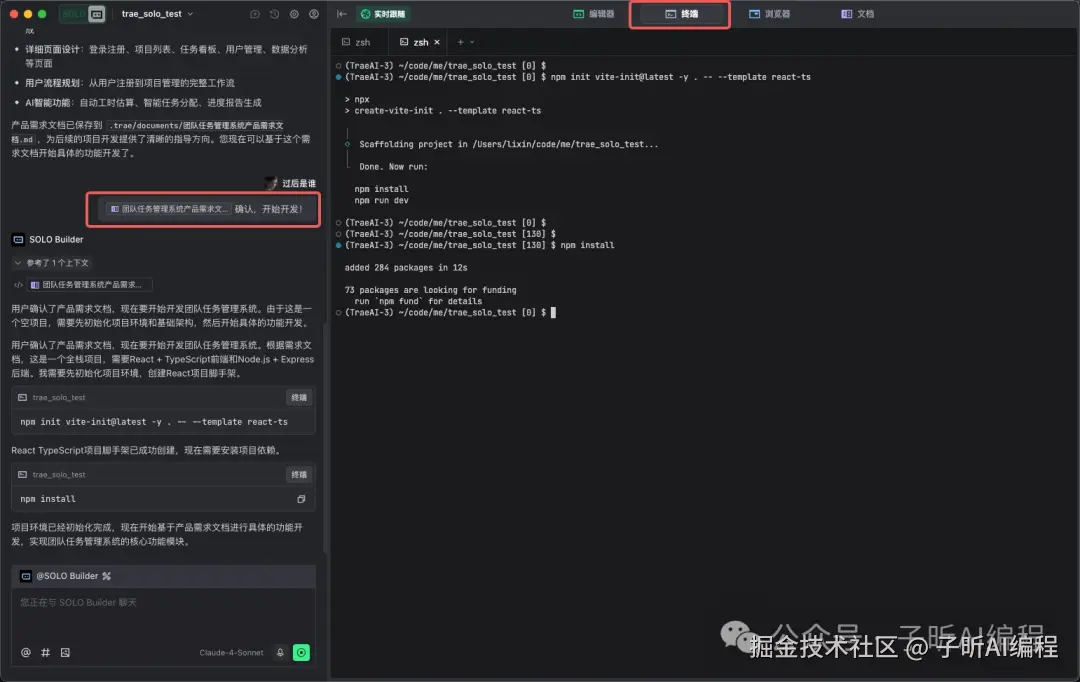
Task: Click '73 packages are looking for funding' line
Action: tap(430, 290)
